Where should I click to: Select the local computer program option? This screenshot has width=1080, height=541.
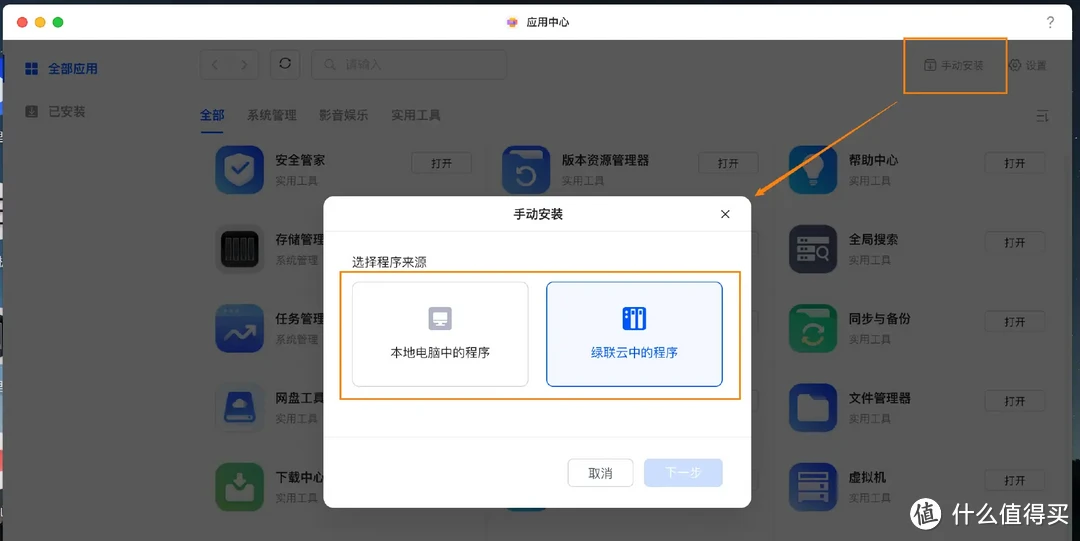click(x=440, y=334)
